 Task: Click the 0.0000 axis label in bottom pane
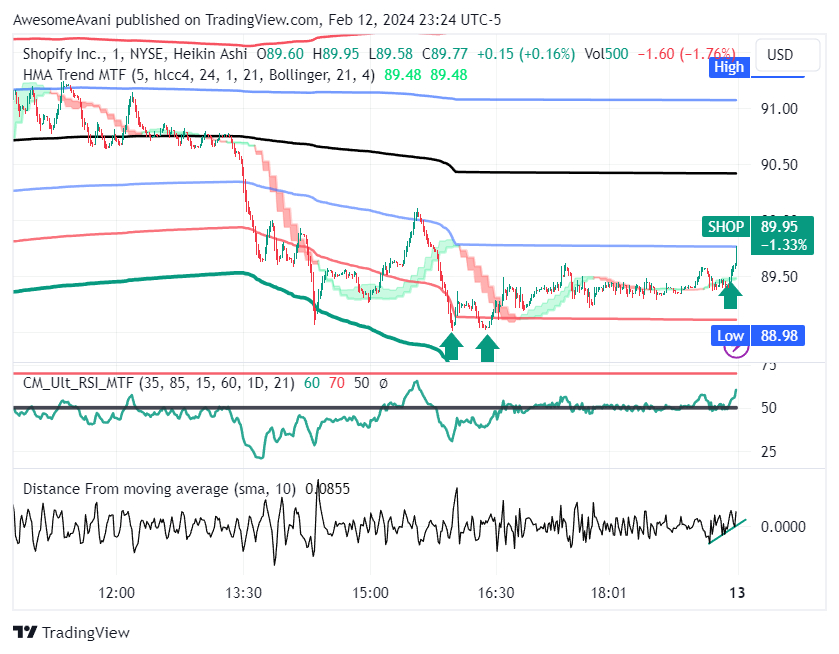(x=783, y=527)
